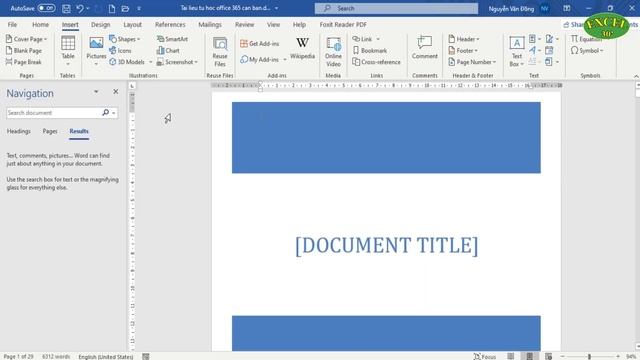Viewport: 640px width, 360px height.
Task: Click the title bar Search box
Action: coord(396,8)
